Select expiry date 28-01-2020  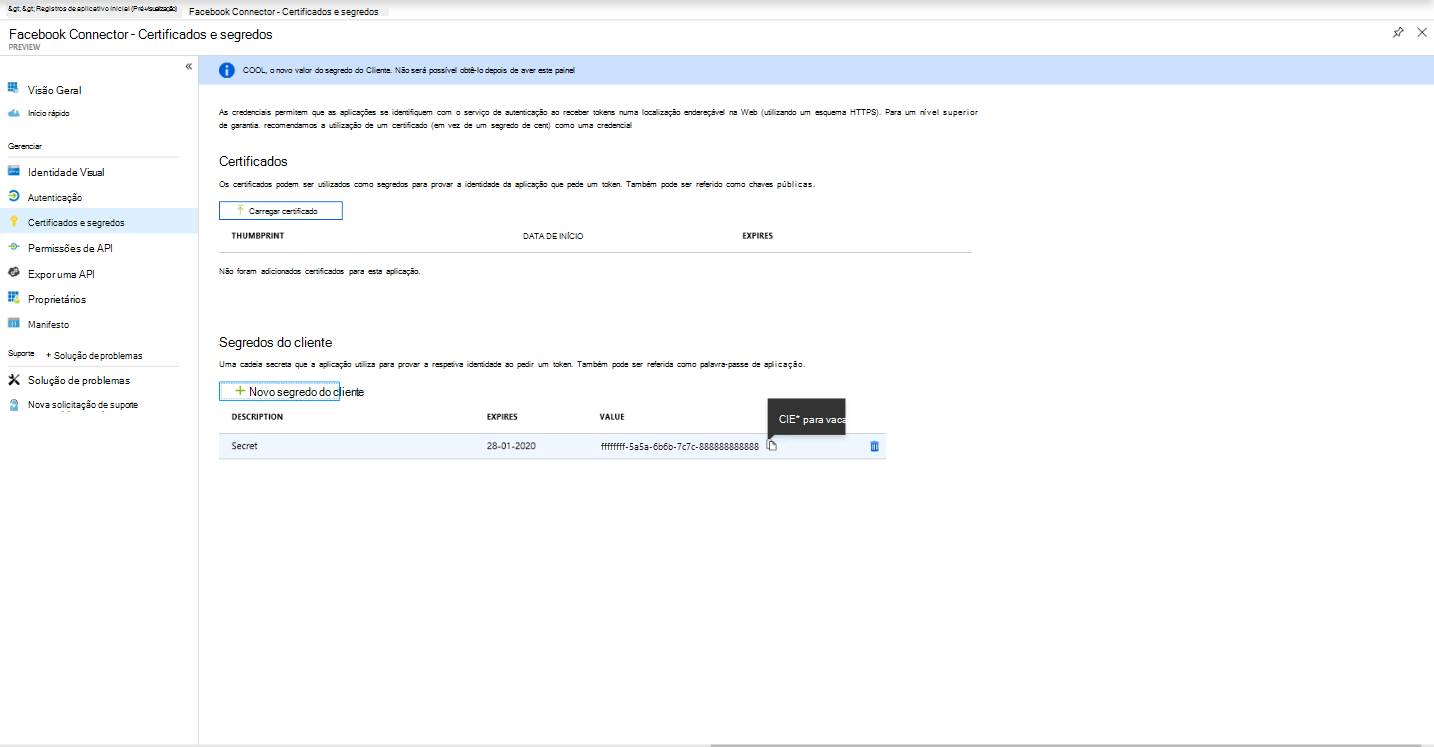(511, 446)
